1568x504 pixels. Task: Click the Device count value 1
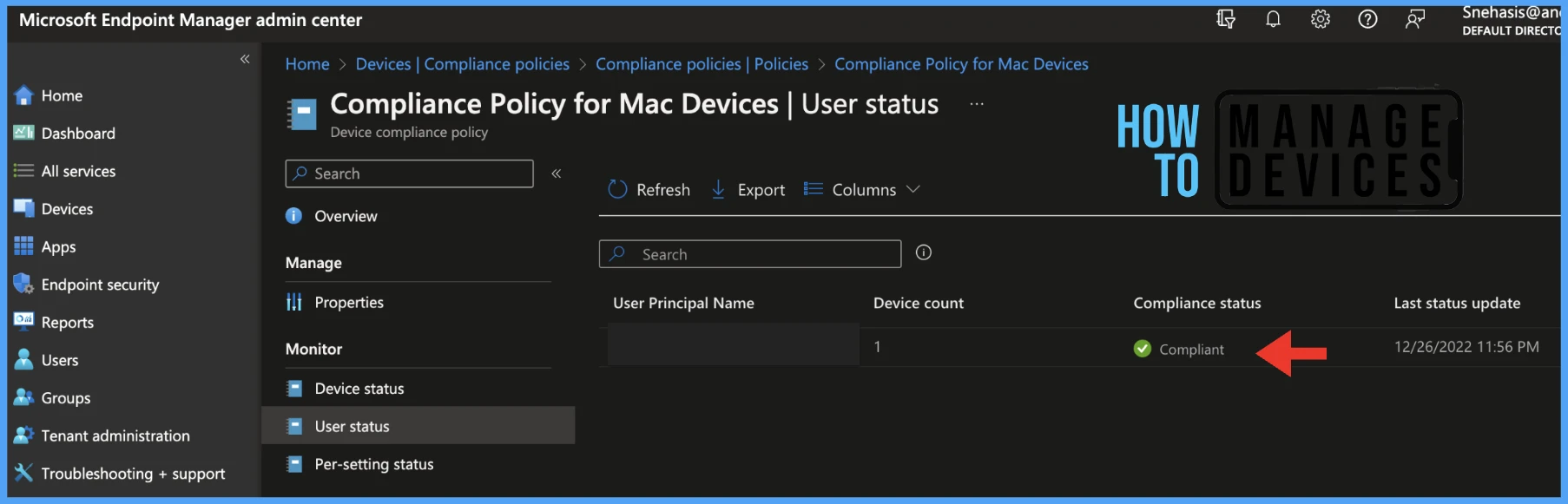pyautogui.click(x=877, y=347)
